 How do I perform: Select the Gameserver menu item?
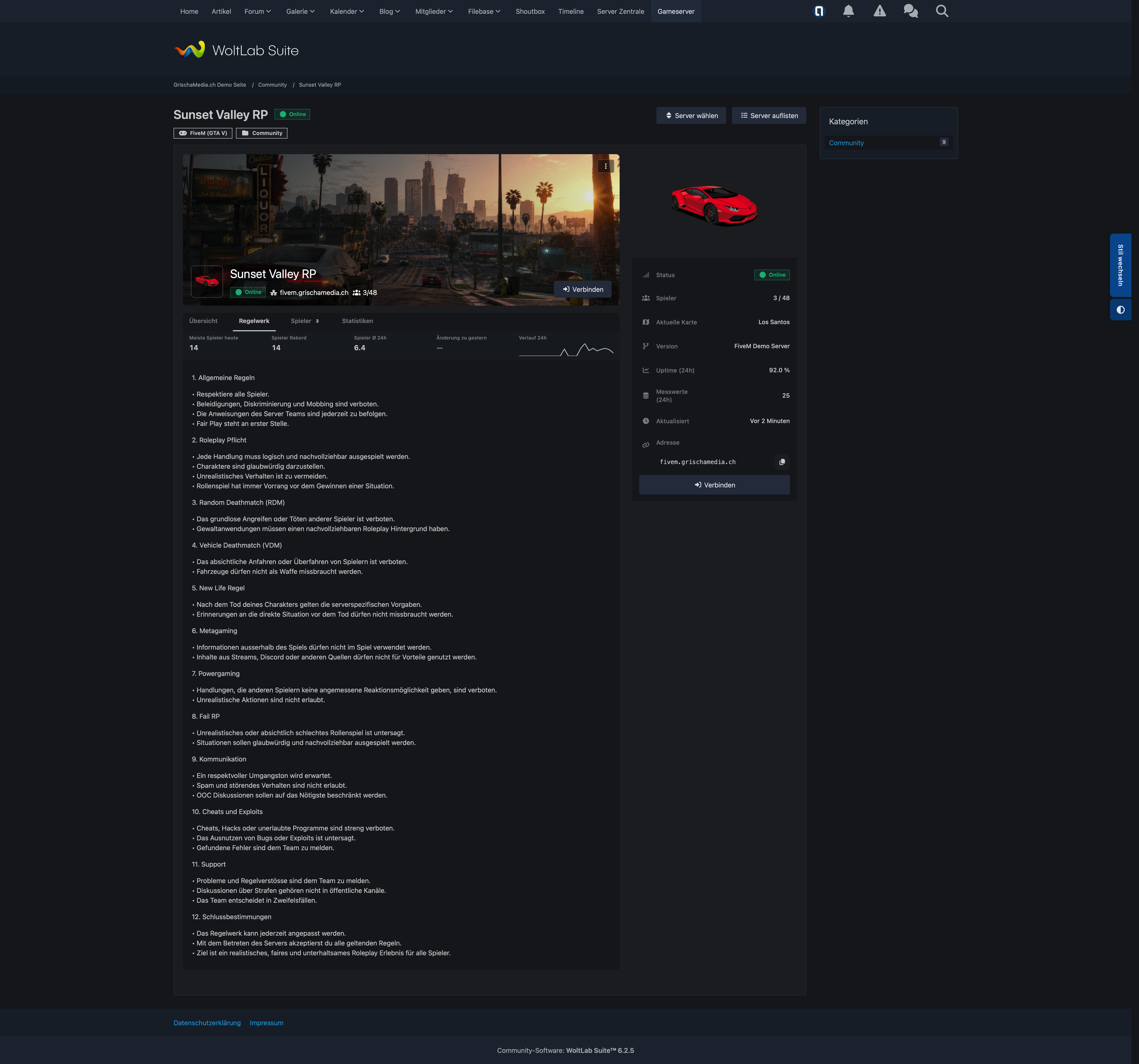click(x=676, y=11)
